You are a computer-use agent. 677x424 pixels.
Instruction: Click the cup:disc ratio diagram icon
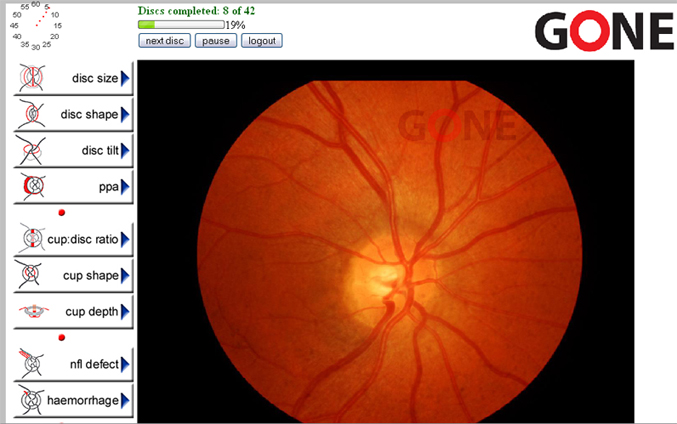pyautogui.click(x=32, y=239)
